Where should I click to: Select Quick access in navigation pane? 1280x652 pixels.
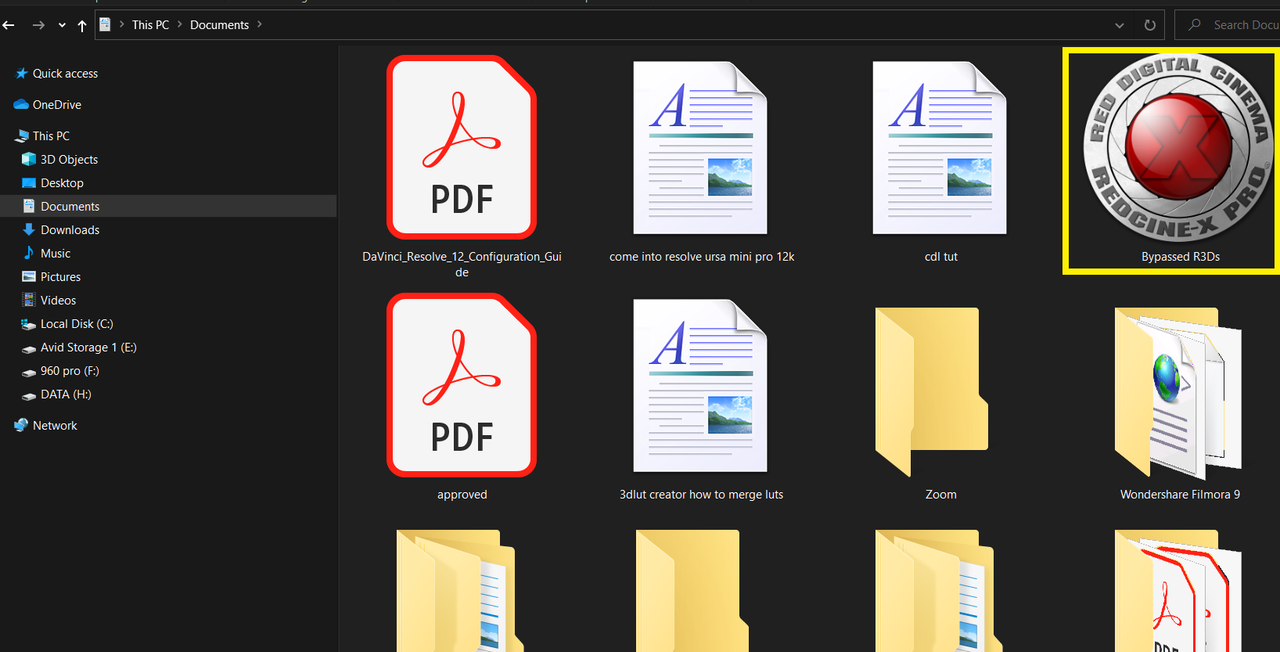tap(65, 74)
